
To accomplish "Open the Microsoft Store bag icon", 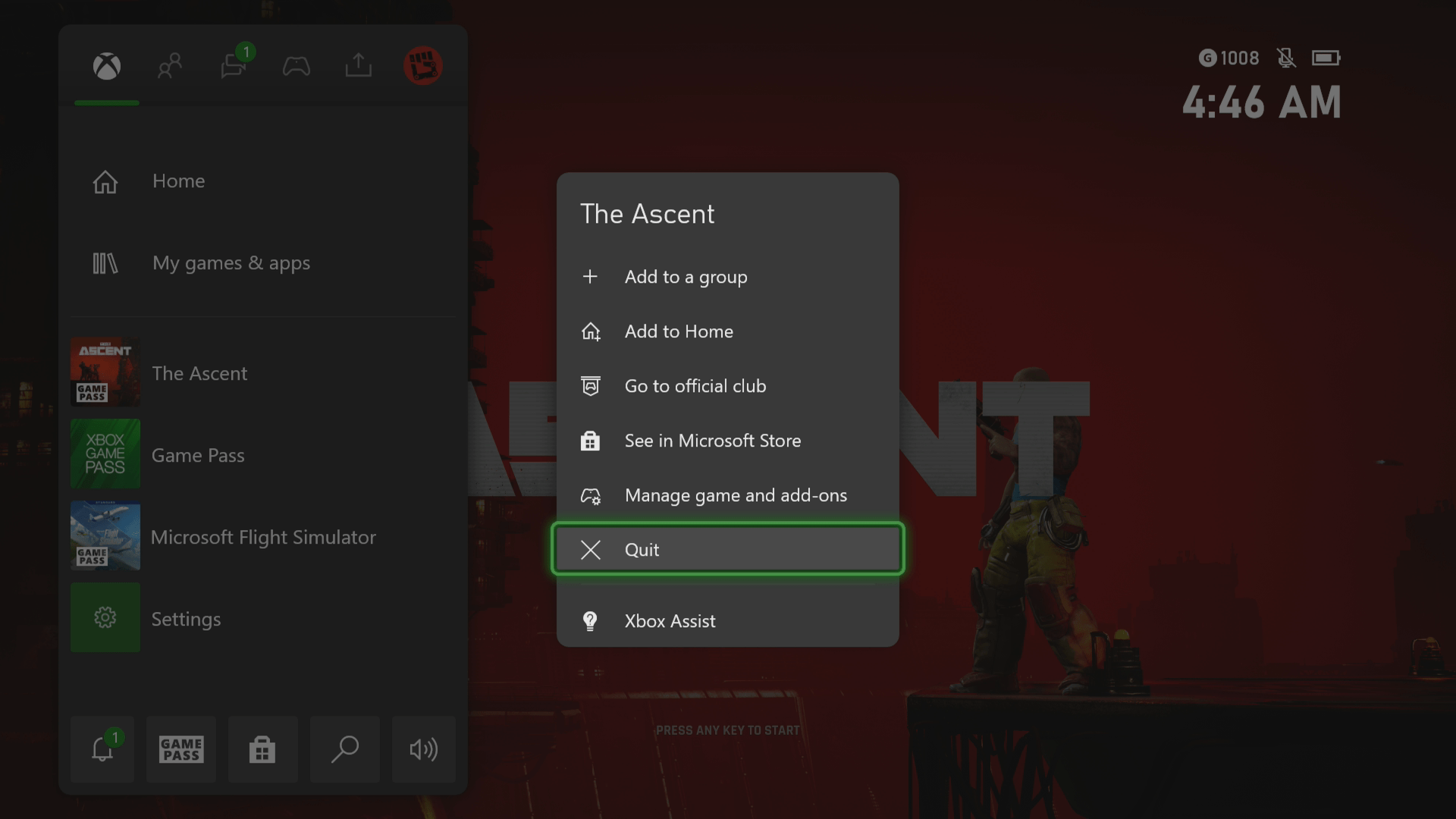I will (263, 749).
